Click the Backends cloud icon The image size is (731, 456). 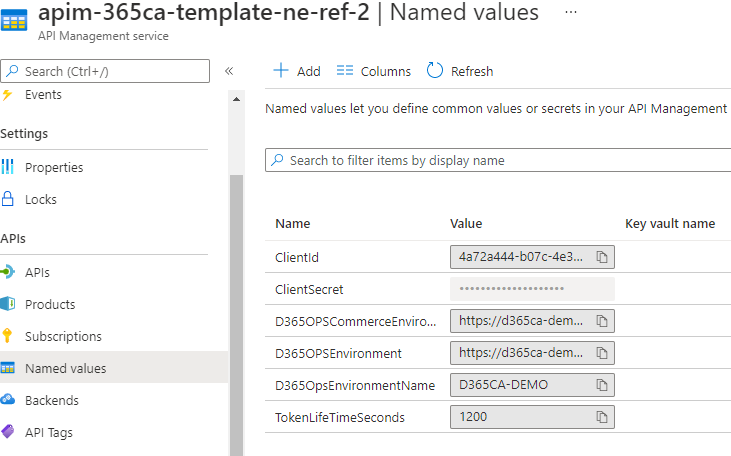(7, 400)
